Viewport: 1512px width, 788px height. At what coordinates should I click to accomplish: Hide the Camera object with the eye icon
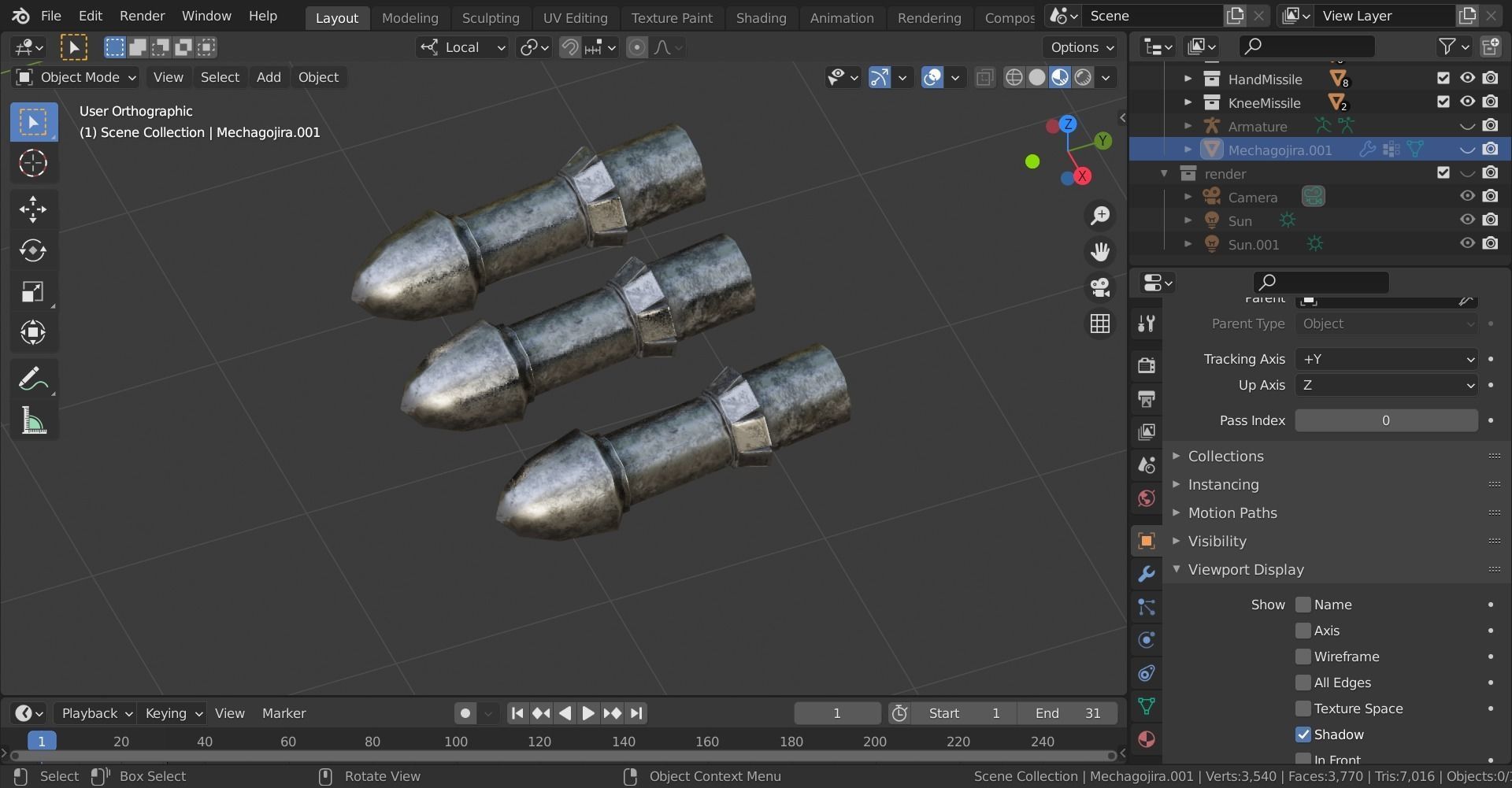pos(1467,196)
